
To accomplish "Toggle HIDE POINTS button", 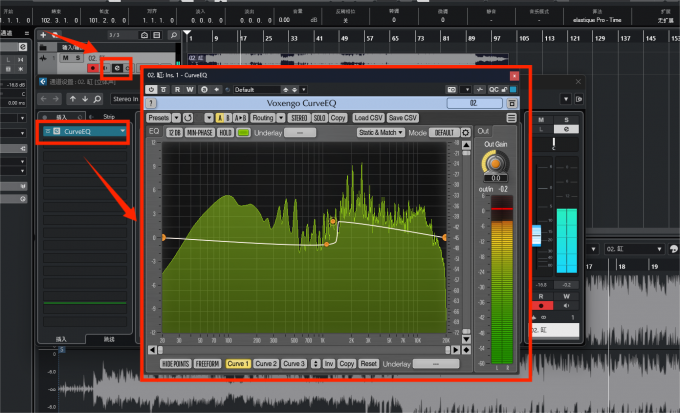I will coord(175,364).
